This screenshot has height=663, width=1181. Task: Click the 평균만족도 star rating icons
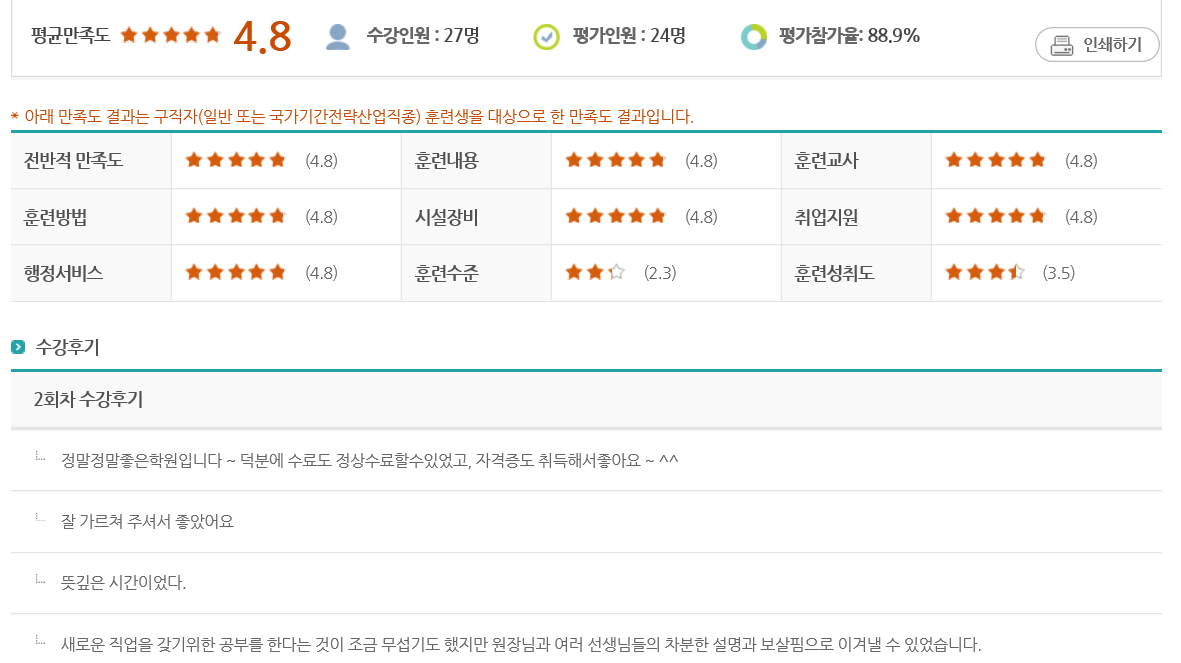pyautogui.click(x=170, y=36)
